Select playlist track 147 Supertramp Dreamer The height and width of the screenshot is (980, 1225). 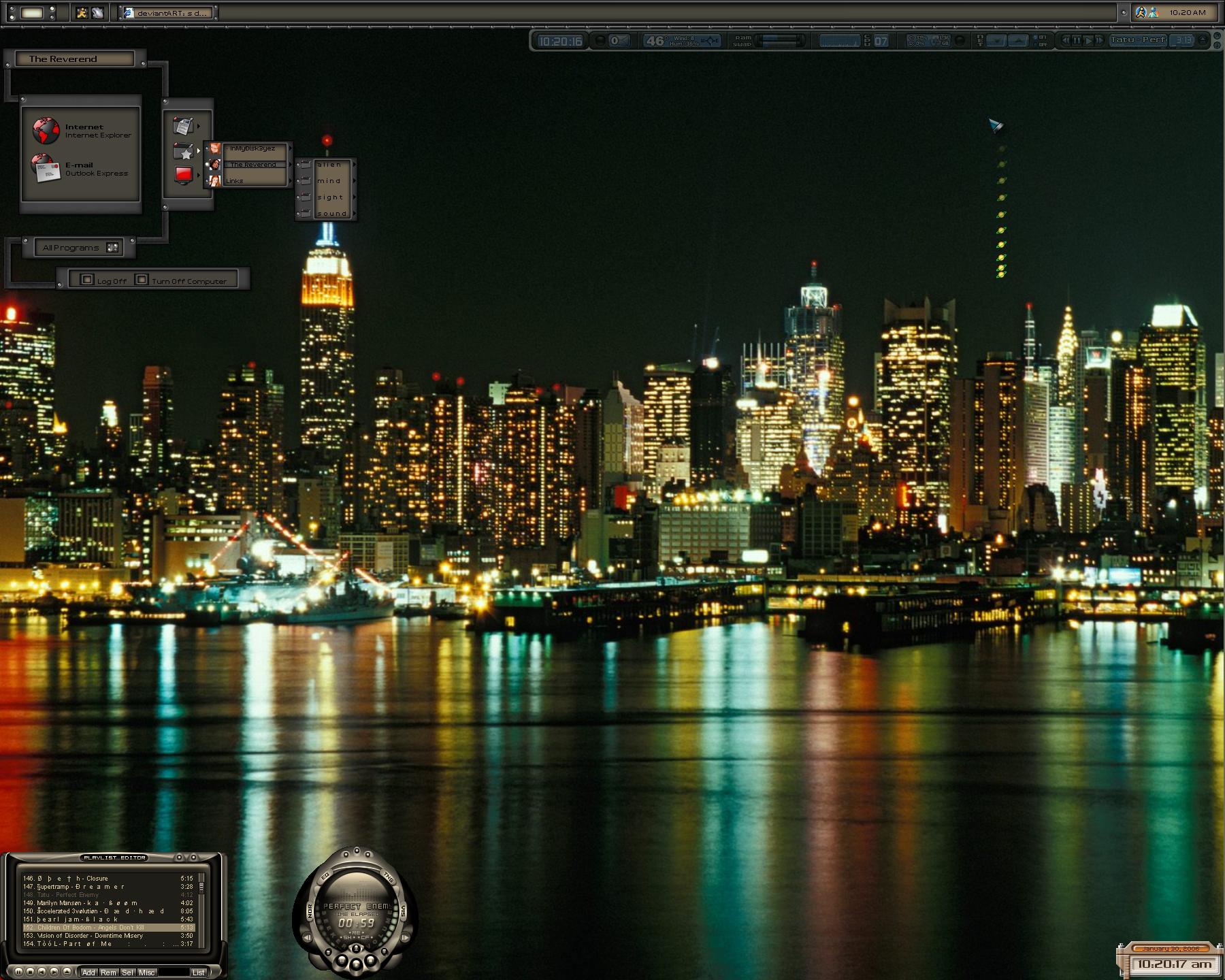click(108, 887)
